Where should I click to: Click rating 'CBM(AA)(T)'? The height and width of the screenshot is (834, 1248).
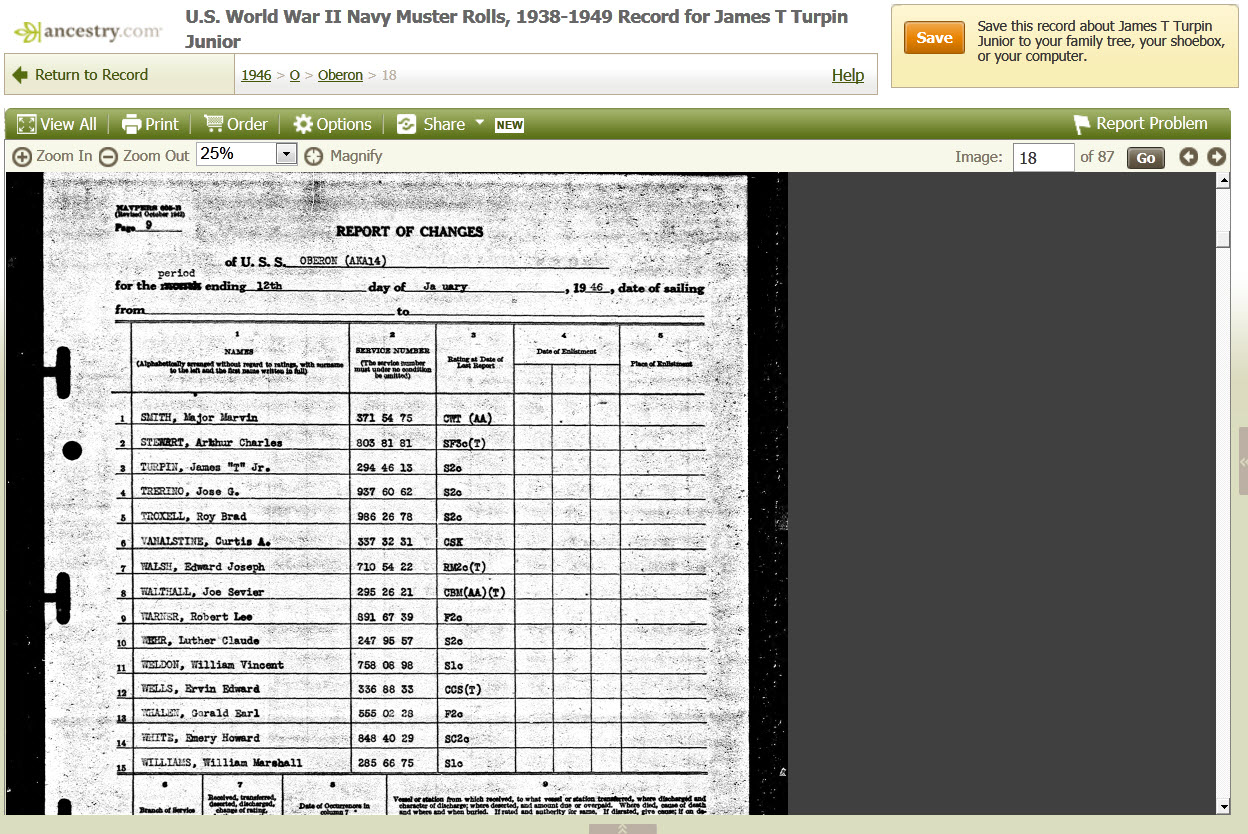point(473,592)
